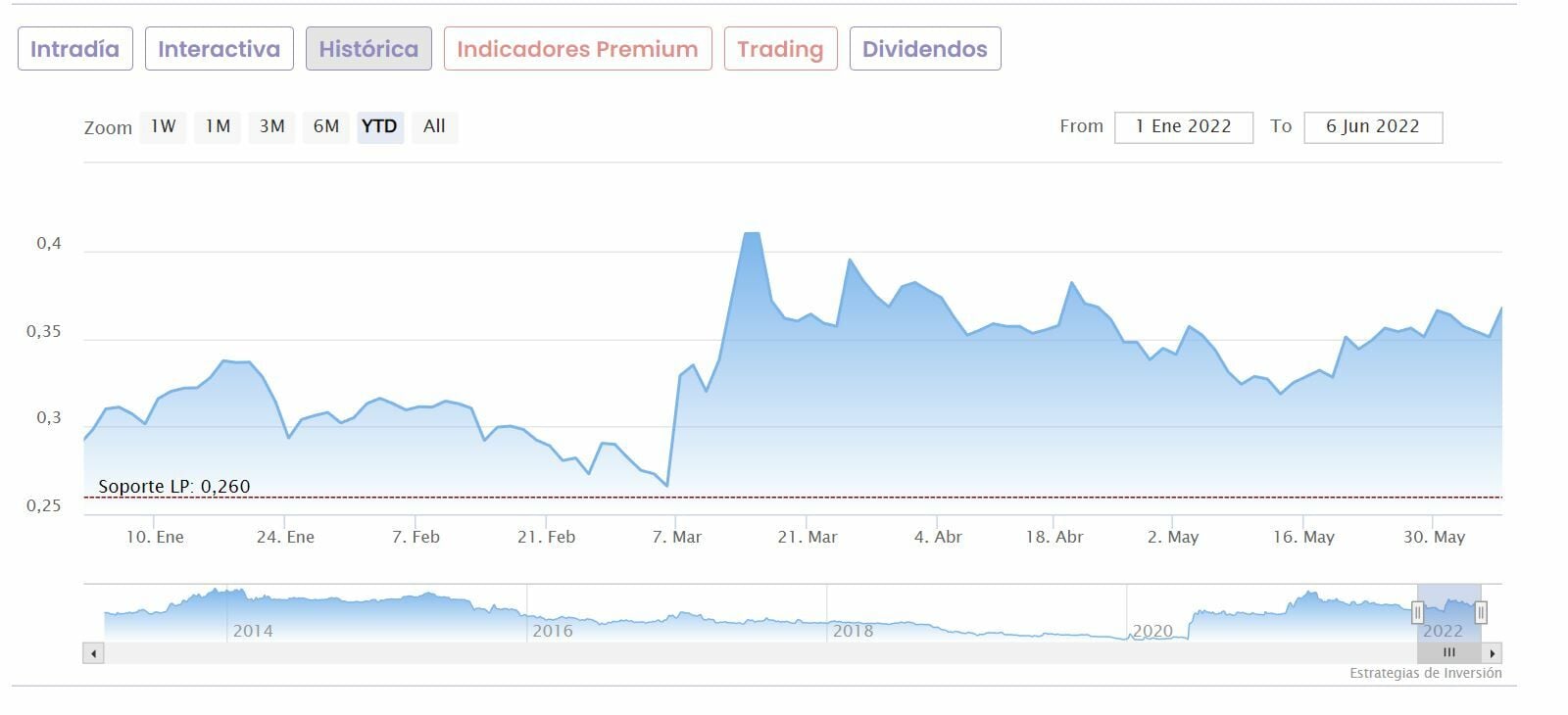Set zoom to 1W
The width and height of the screenshot is (1568, 715).
pyautogui.click(x=163, y=126)
